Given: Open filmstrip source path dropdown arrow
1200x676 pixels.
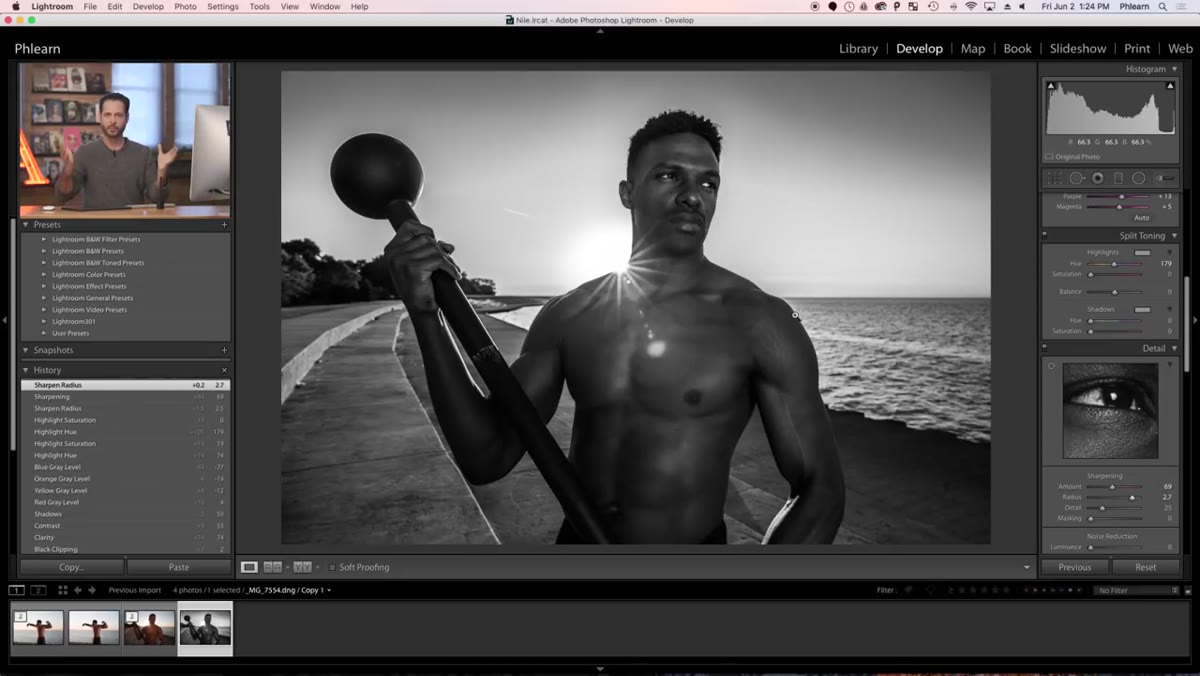Looking at the screenshot, I should pos(329,590).
